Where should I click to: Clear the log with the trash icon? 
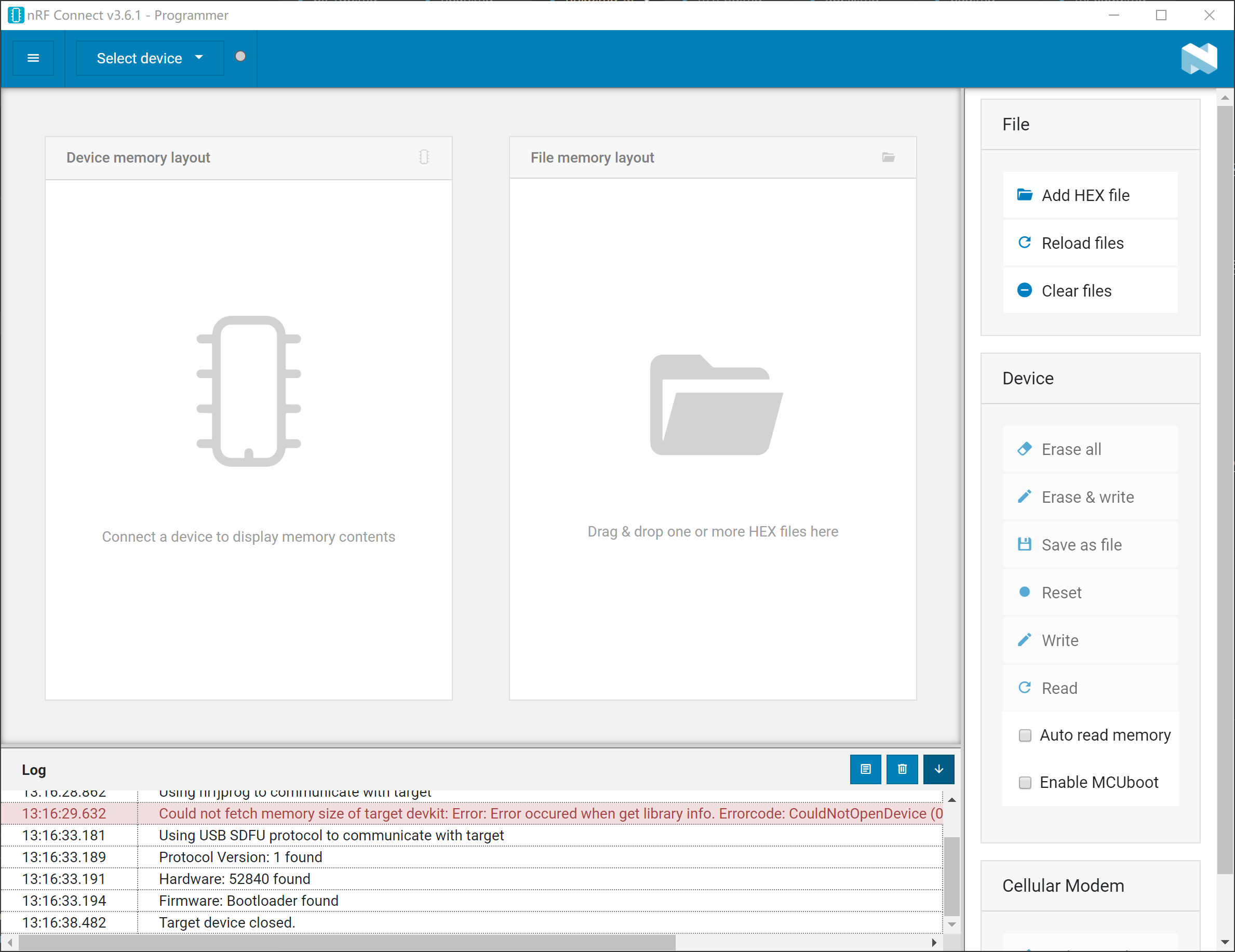(902, 769)
